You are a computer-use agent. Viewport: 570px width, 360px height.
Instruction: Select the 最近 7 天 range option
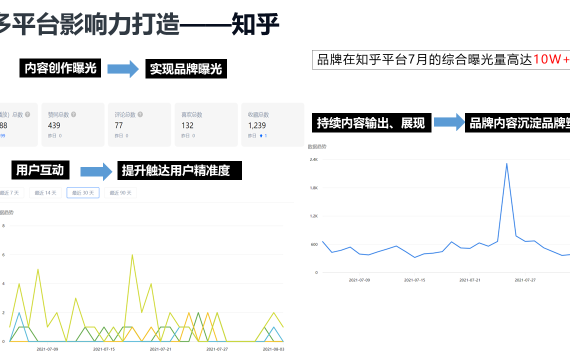11,193
